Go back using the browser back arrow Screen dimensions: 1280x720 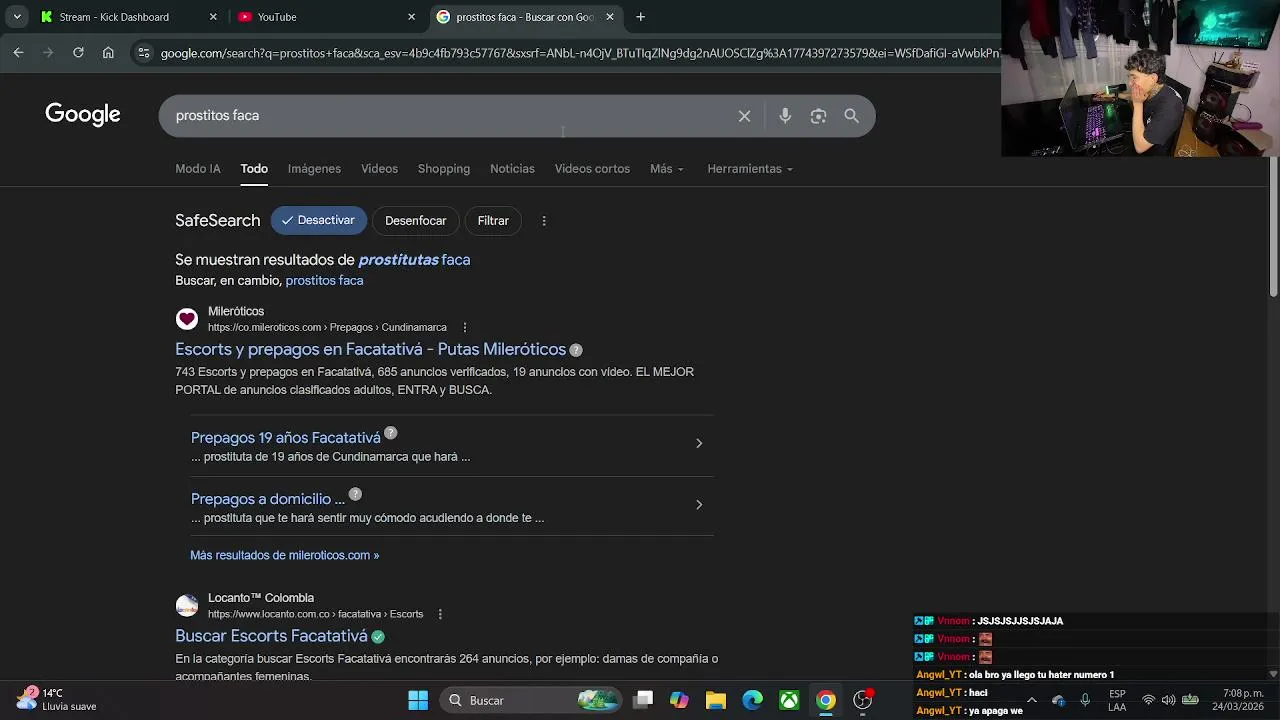(18, 53)
